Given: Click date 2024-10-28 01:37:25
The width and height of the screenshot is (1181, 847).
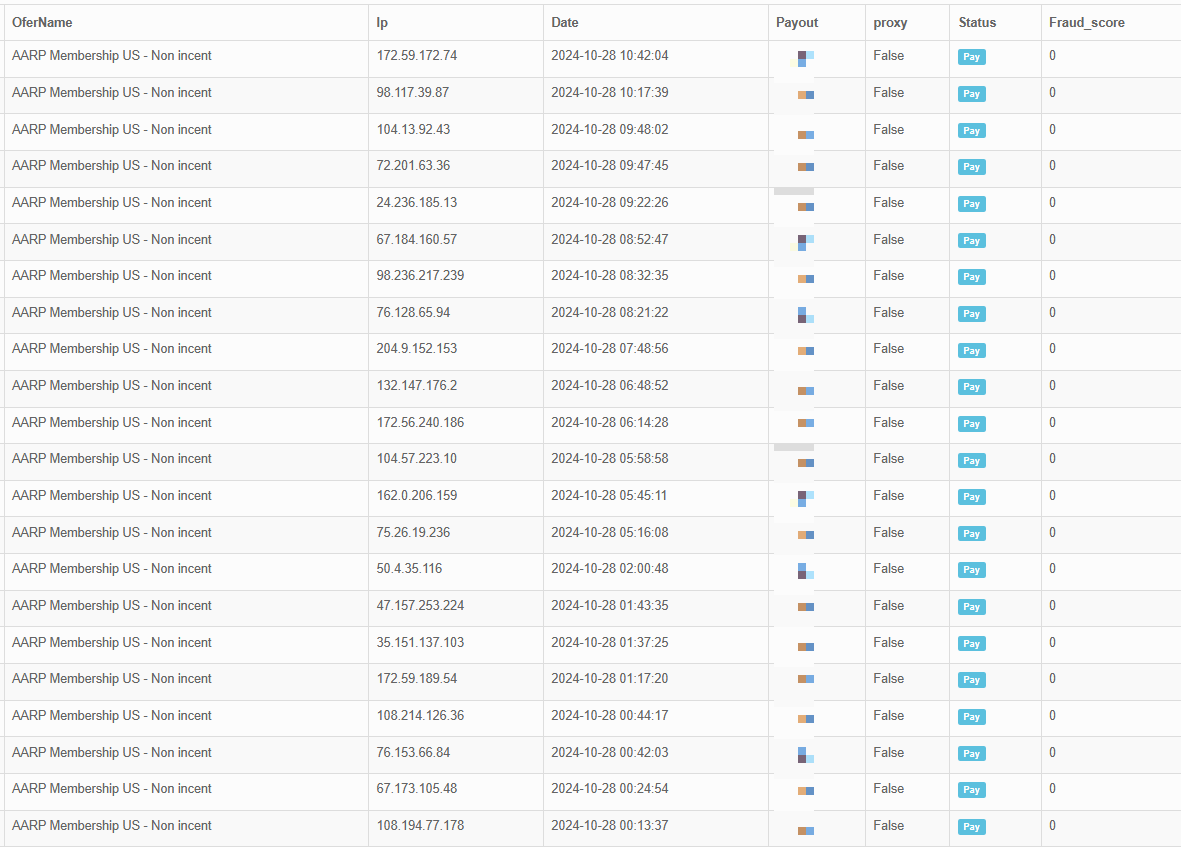Looking at the screenshot, I should 609,642.
